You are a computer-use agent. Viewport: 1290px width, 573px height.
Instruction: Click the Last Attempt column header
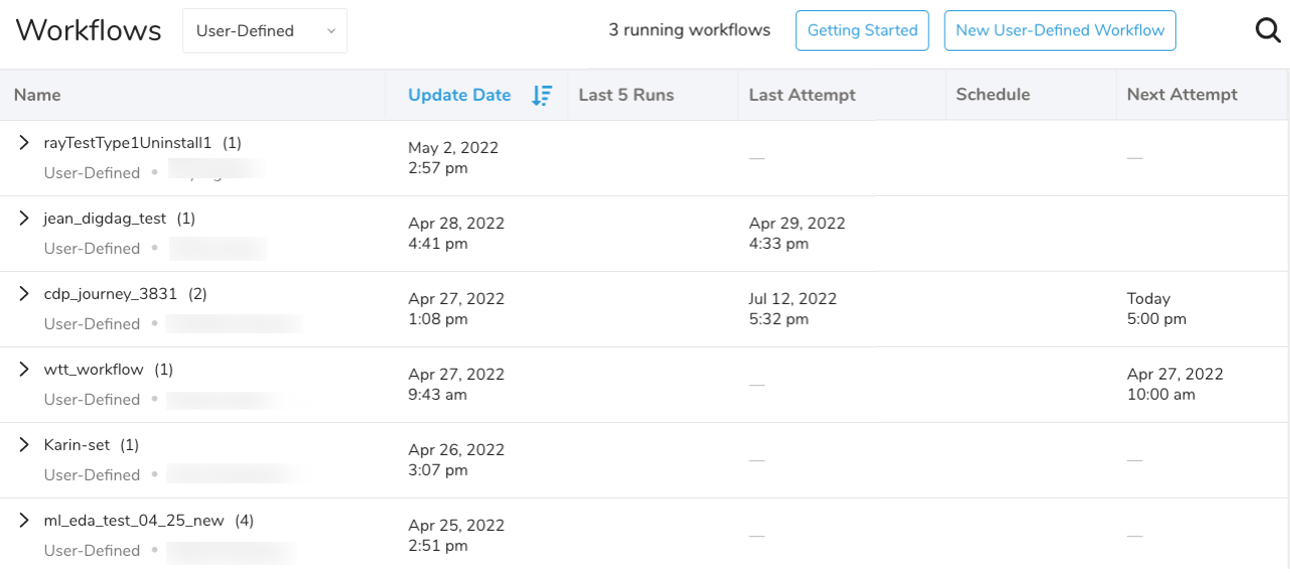(x=802, y=95)
